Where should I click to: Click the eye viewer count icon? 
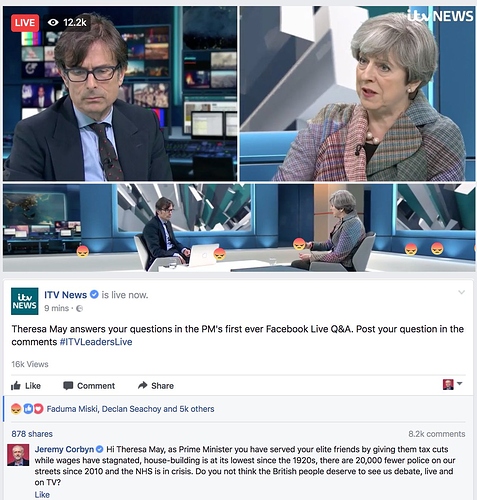[53, 23]
